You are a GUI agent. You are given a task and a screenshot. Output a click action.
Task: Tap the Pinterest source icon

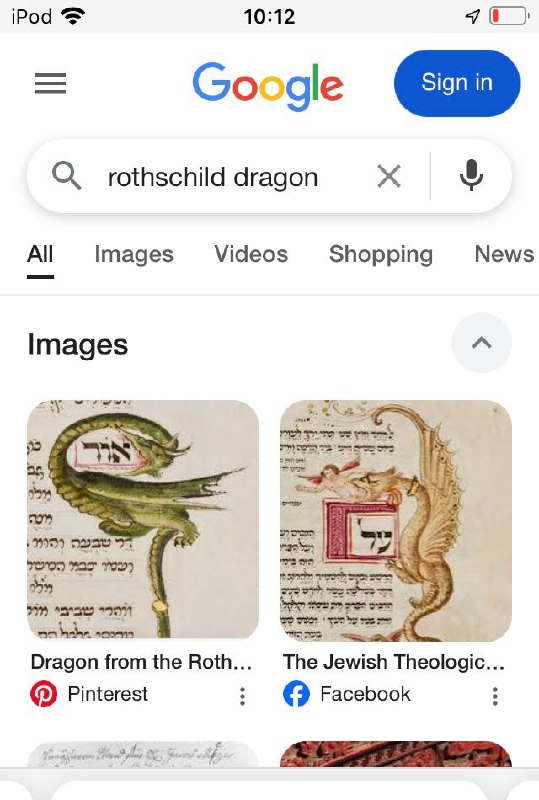click(43, 694)
